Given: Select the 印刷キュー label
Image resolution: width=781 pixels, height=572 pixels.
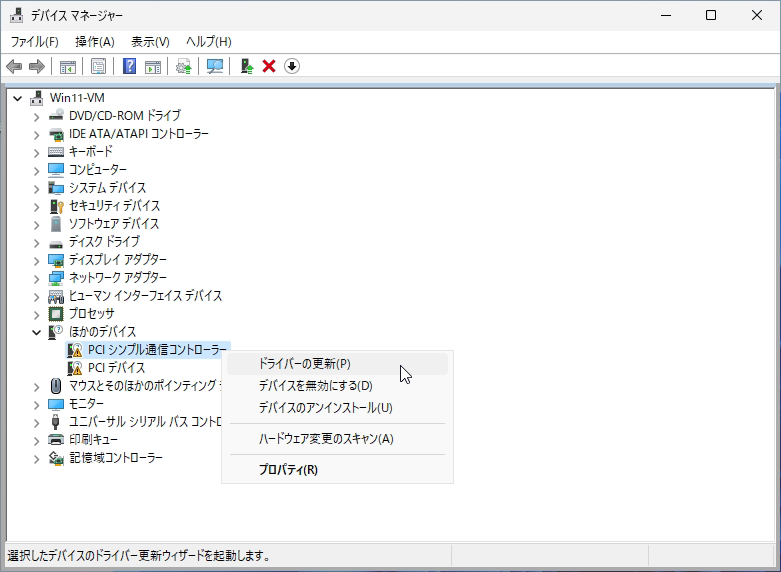Looking at the screenshot, I should (93, 439).
